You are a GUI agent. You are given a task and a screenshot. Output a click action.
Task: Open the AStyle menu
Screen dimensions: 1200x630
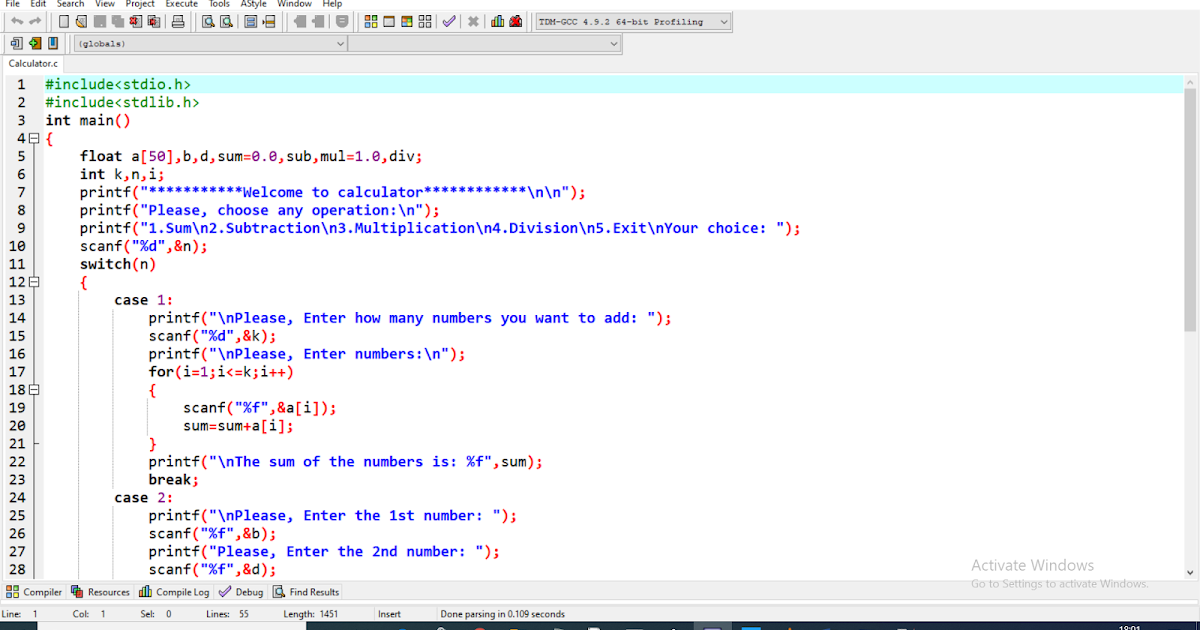[253, 4]
